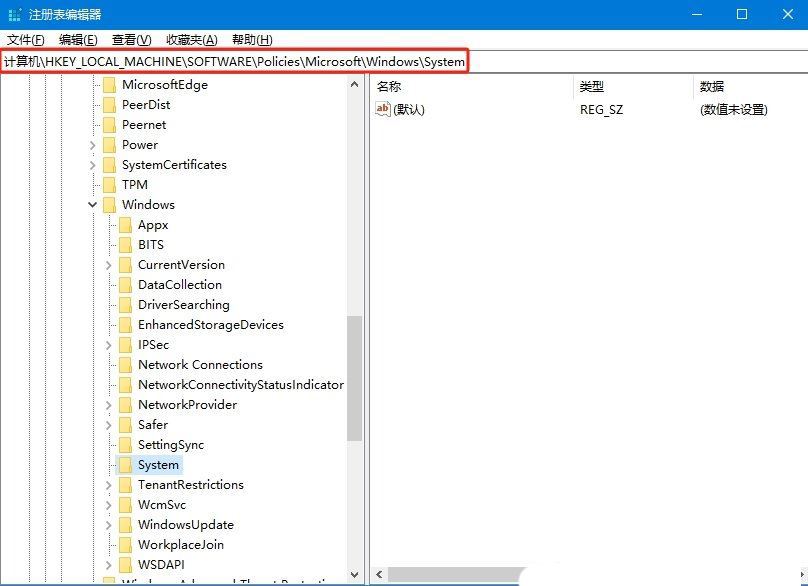
Task: Expand the CurrentVersion key
Action: click(109, 265)
